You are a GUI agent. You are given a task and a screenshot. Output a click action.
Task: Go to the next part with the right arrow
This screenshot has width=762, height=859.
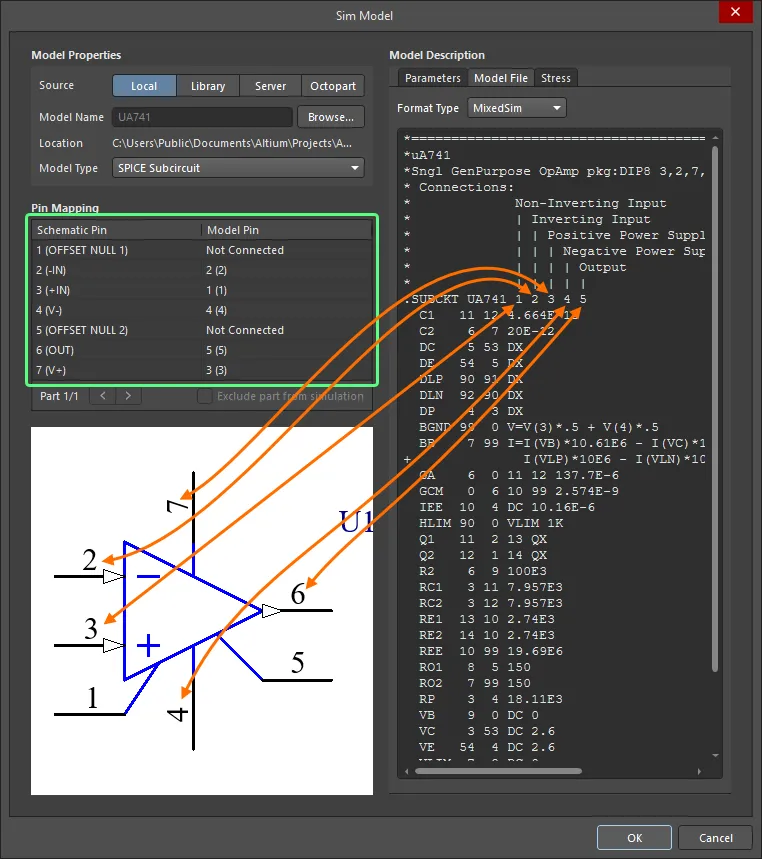tap(129, 396)
